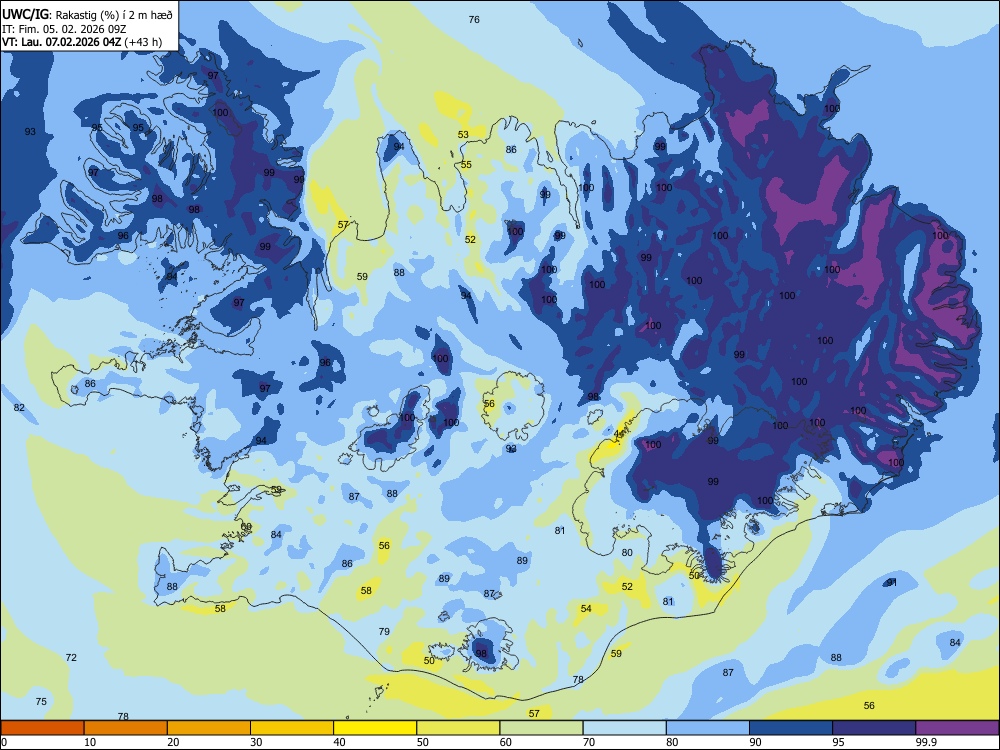Image resolution: width=1000 pixels, height=750 pixels.
Task: Click the '72' humidity value on the map
Action: click(71, 658)
